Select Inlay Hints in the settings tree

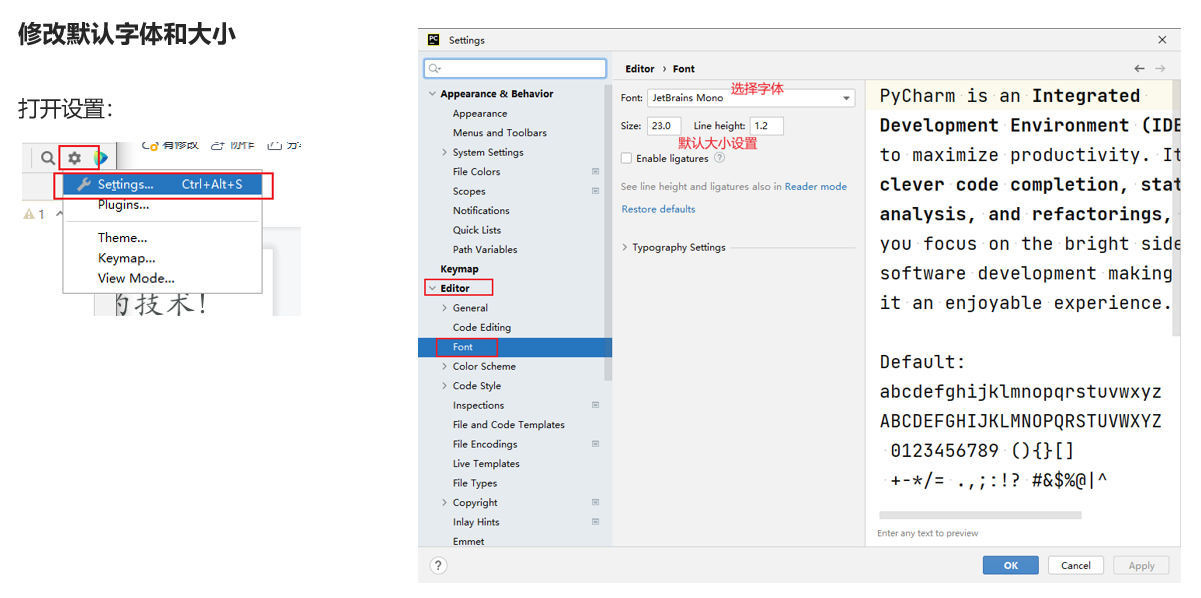pos(476,523)
